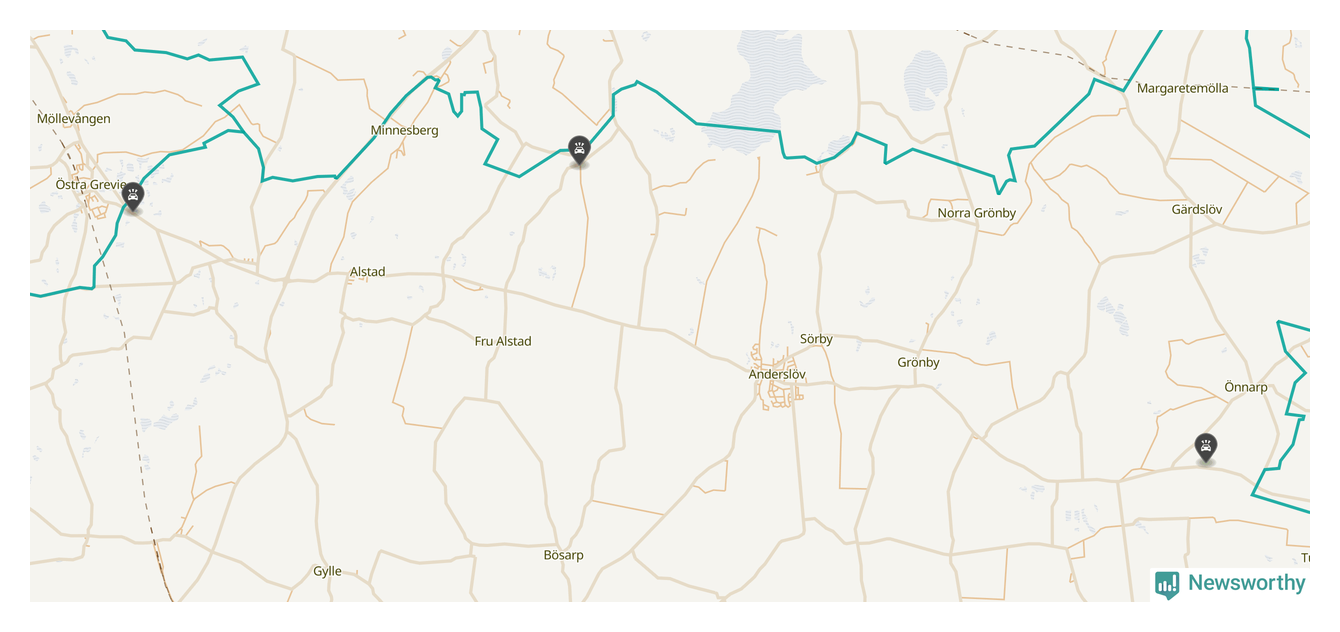The image size is (1340, 632).
Task: Select the Norra Grönby label
Action: coord(976,213)
